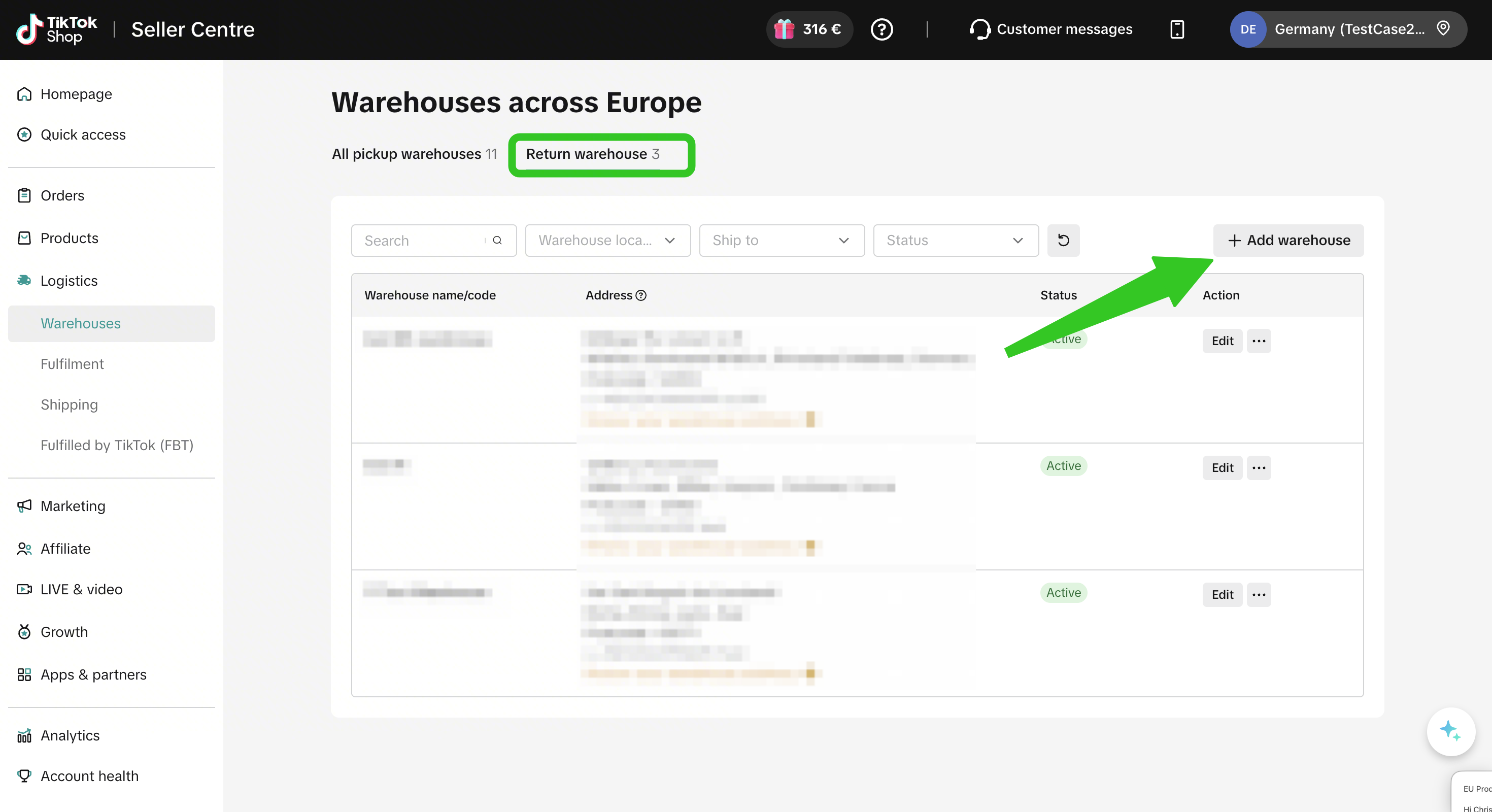Switch to All pickup warehouses tab
The height and width of the screenshot is (812, 1492).
414,154
